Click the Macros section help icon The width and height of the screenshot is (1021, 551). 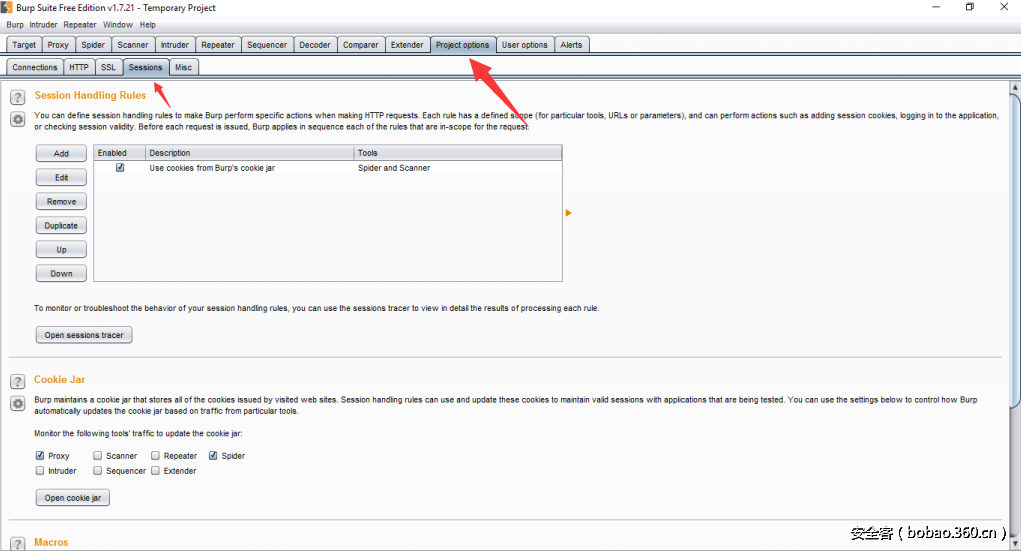17,543
